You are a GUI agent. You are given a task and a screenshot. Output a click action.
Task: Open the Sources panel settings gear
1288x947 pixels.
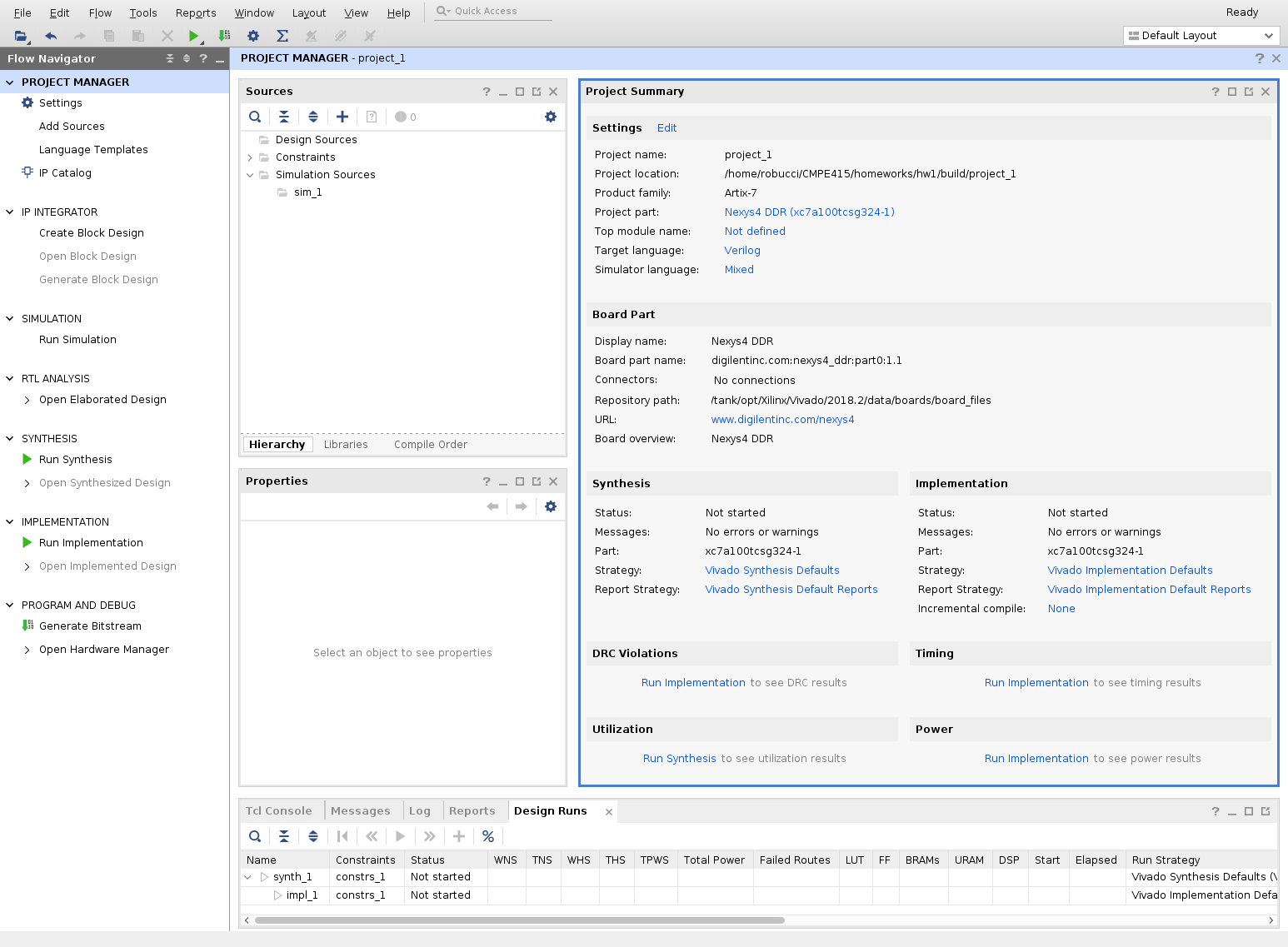pyautogui.click(x=551, y=117)
